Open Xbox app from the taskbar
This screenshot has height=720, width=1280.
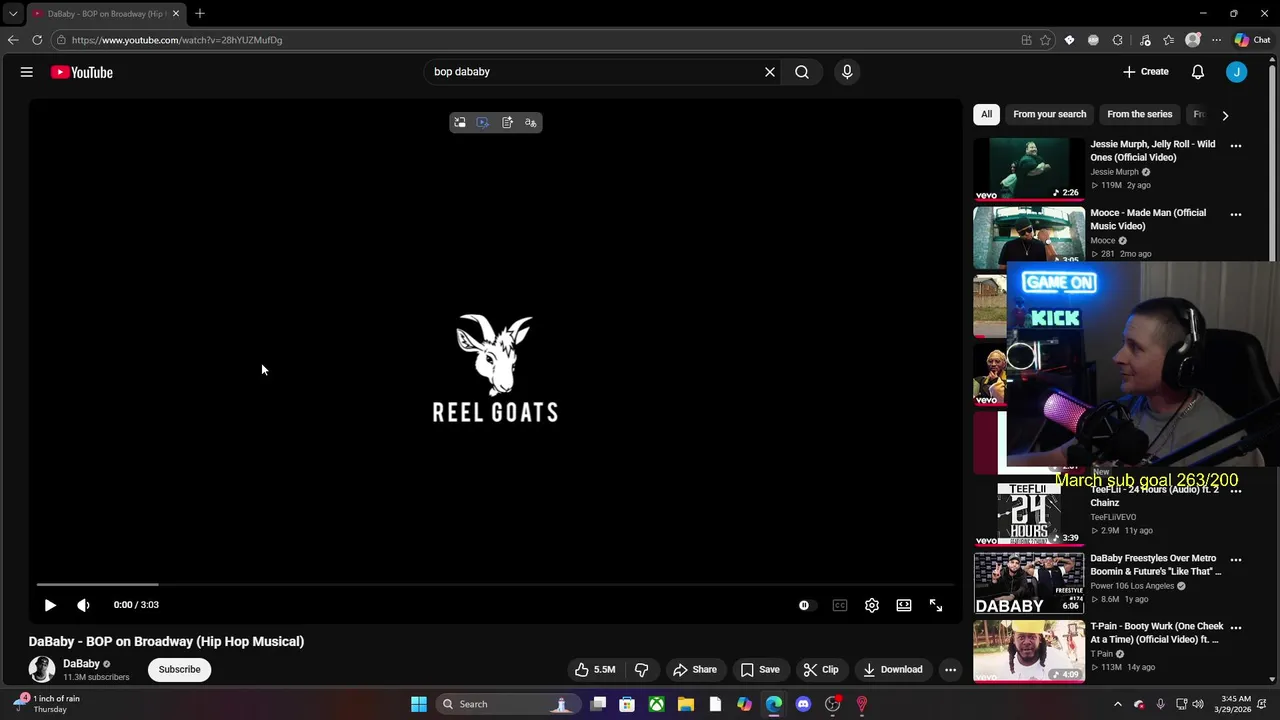pos(657,704)
